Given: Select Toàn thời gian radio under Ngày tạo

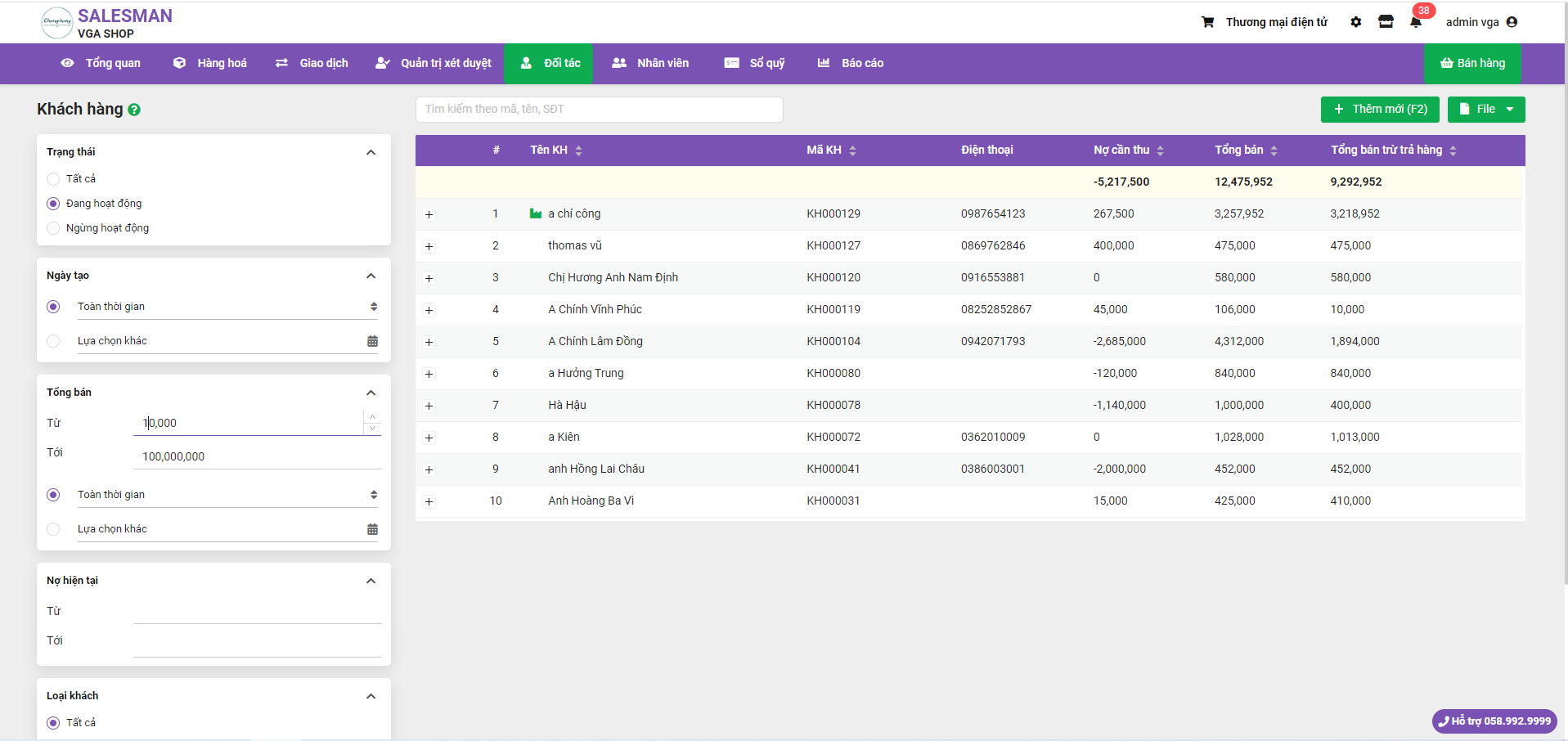Looking at the screenshot, I should (x=53, y=307).
